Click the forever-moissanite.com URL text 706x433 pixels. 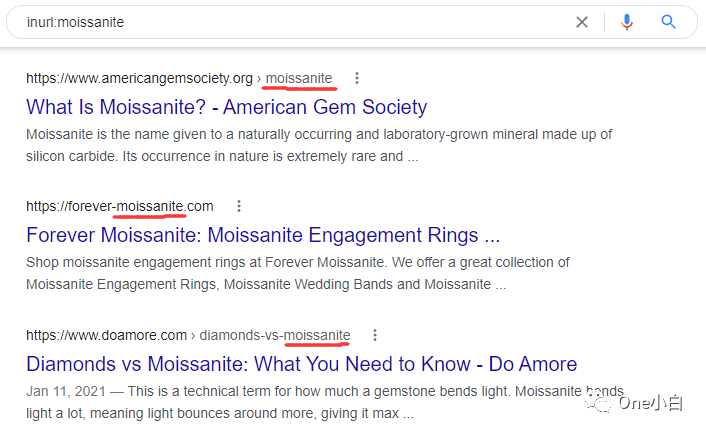(x=119, y=206)
